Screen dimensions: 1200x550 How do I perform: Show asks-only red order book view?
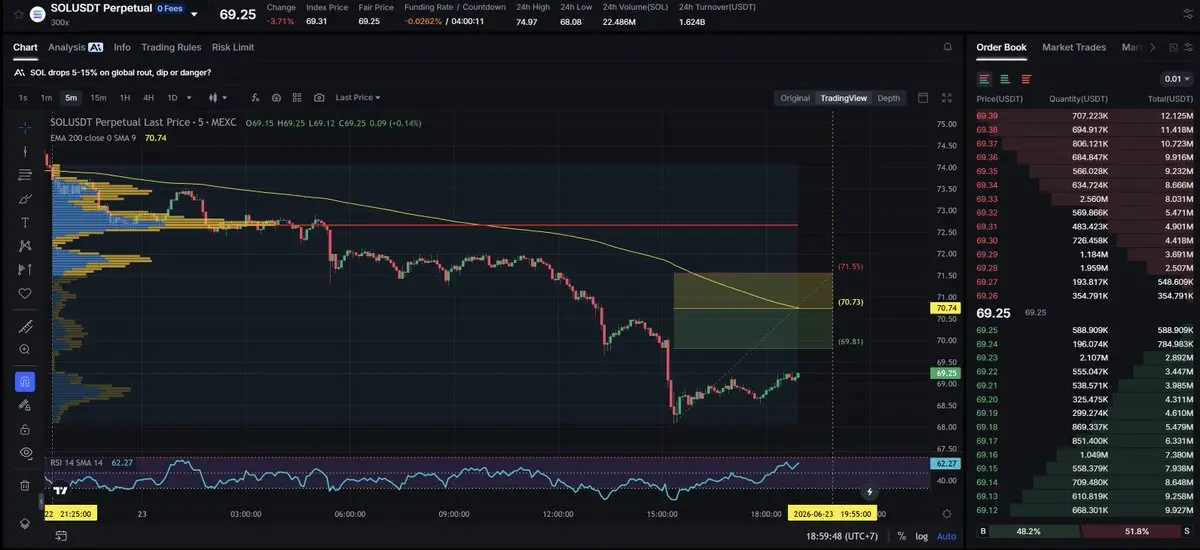tap(1026, 78)
